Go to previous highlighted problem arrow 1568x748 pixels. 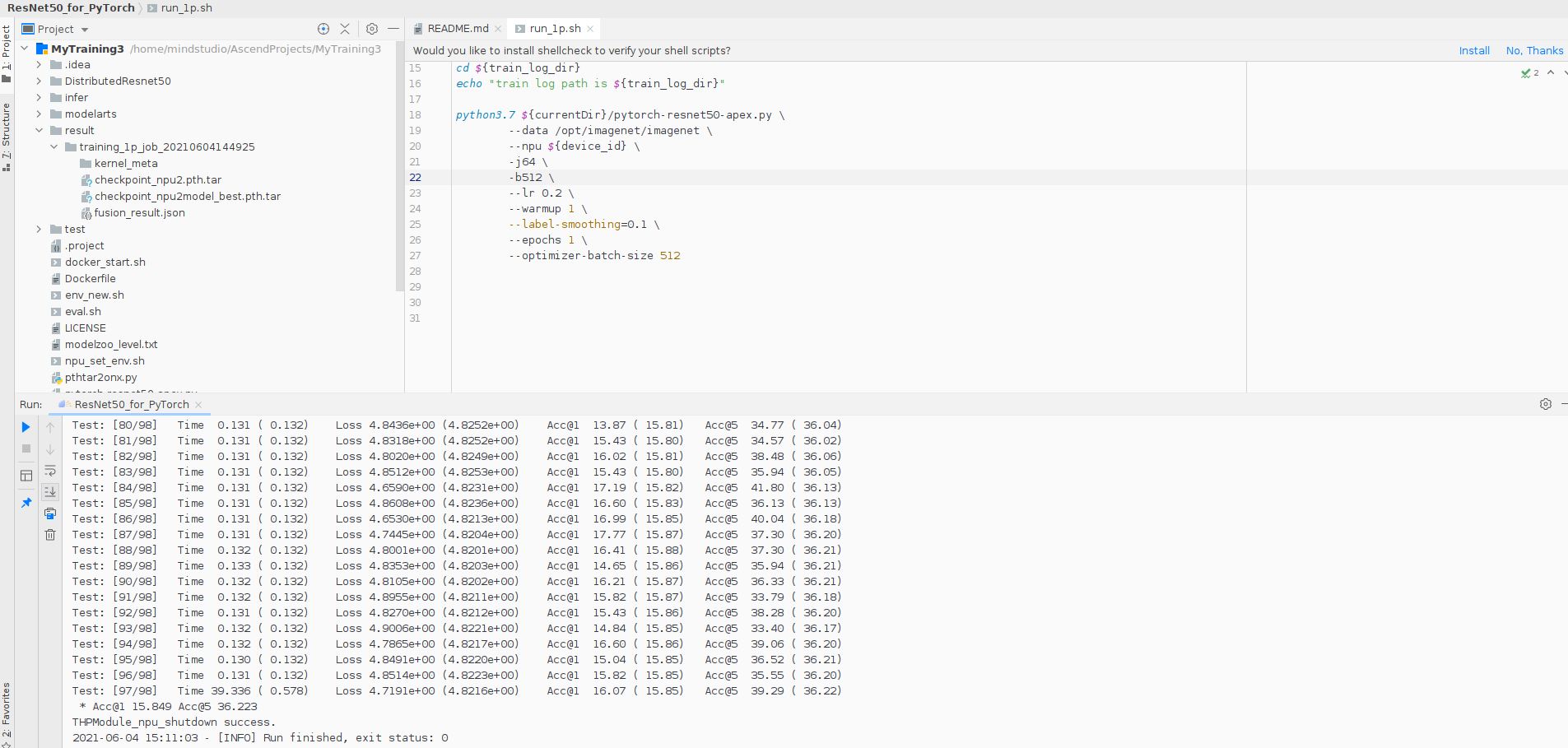[1551, 72]
